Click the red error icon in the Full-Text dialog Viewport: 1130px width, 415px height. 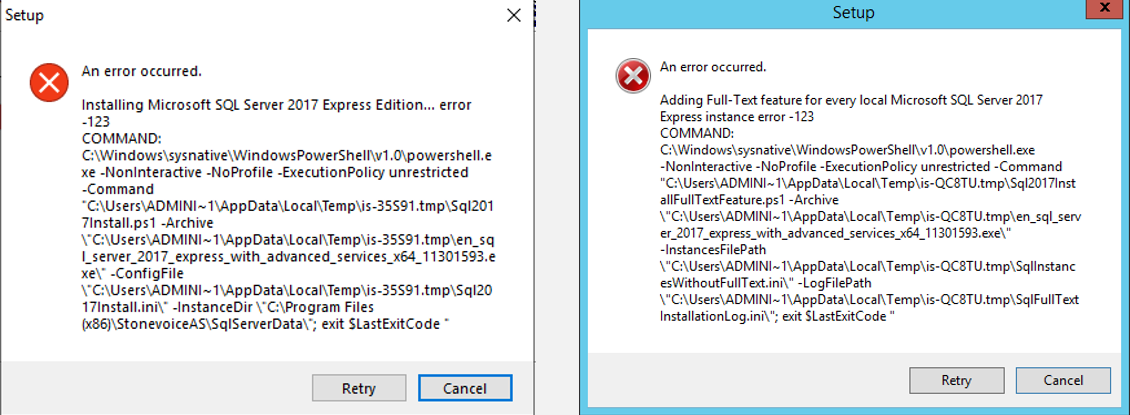[x=632, y=76]
